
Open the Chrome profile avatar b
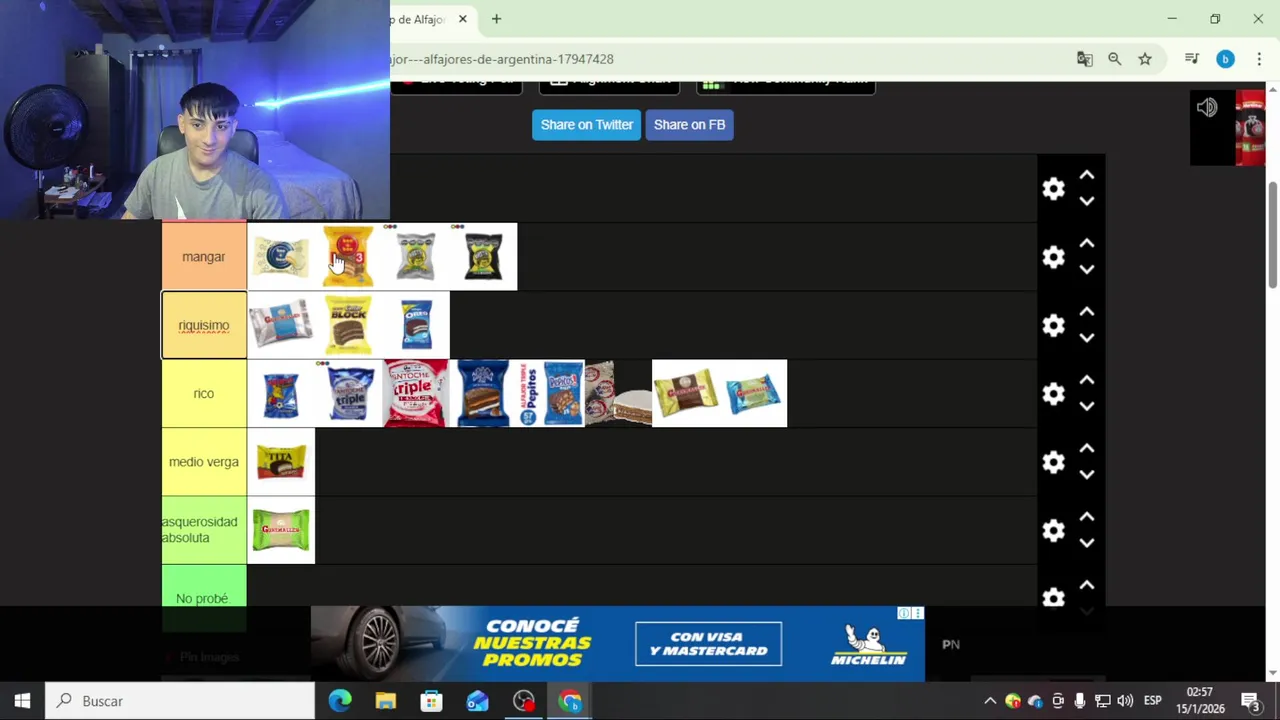coord(1225,59)
